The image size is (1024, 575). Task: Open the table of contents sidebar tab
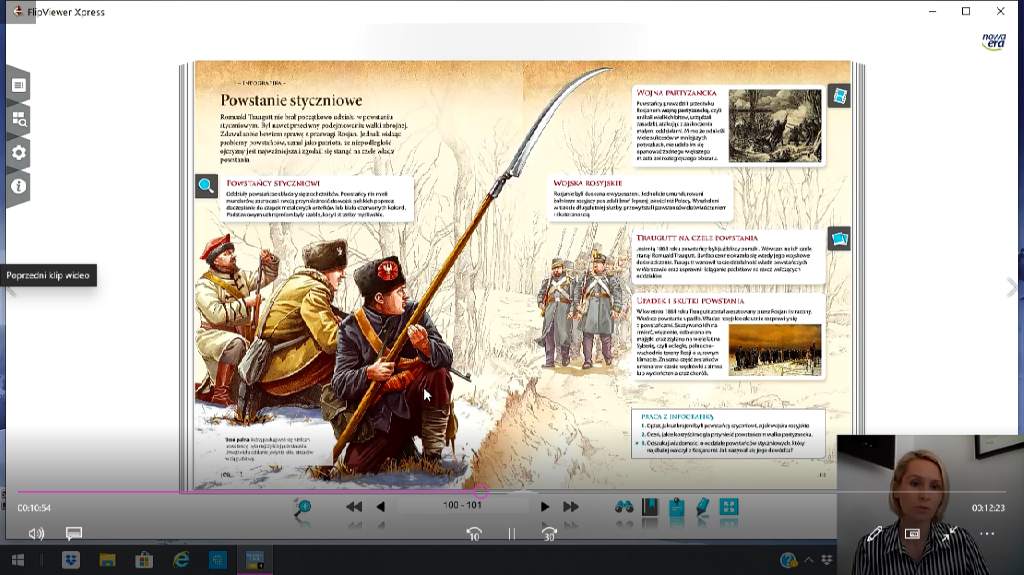point(18,86)
